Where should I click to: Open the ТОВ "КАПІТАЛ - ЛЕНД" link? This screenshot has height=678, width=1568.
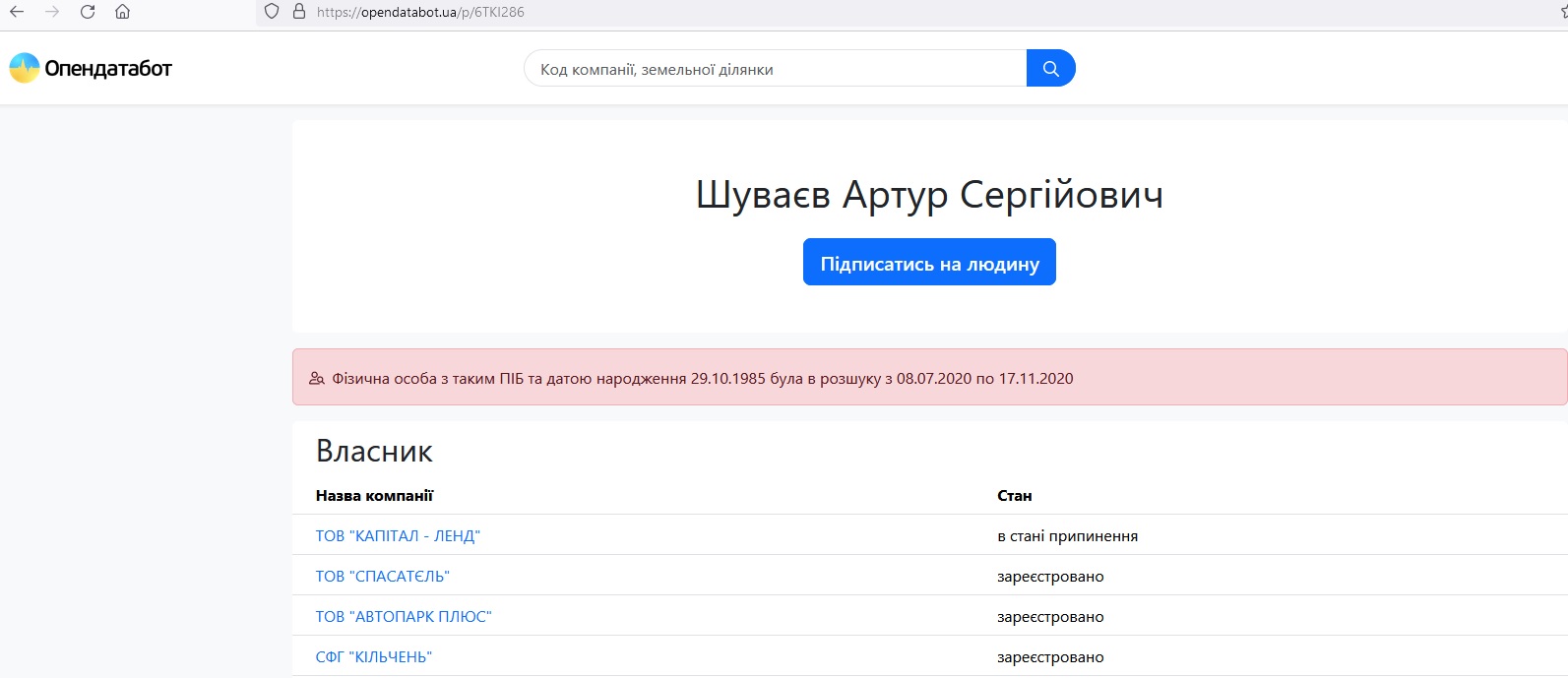pos(398,536)
